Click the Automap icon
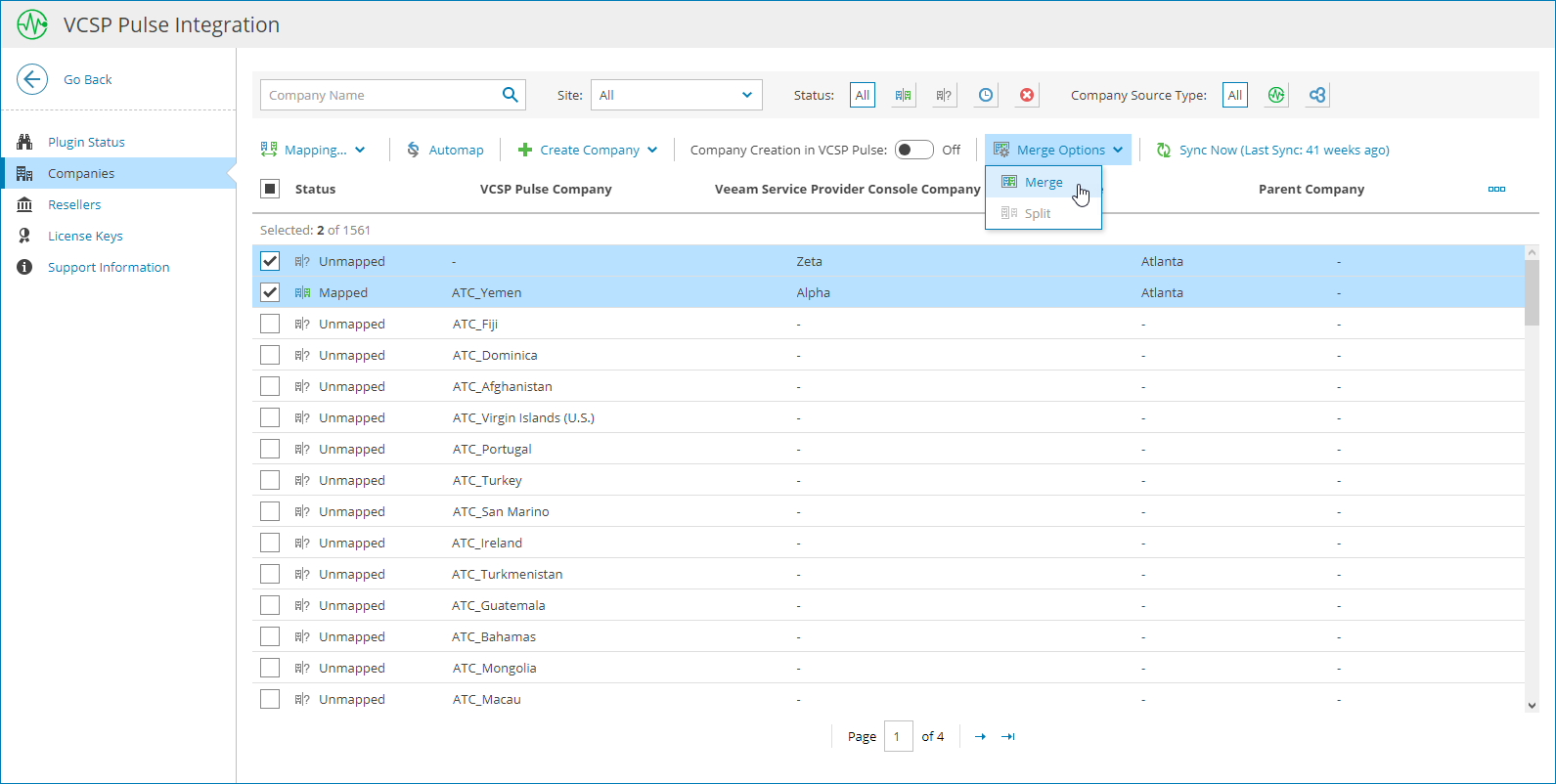 click(414, 150)
